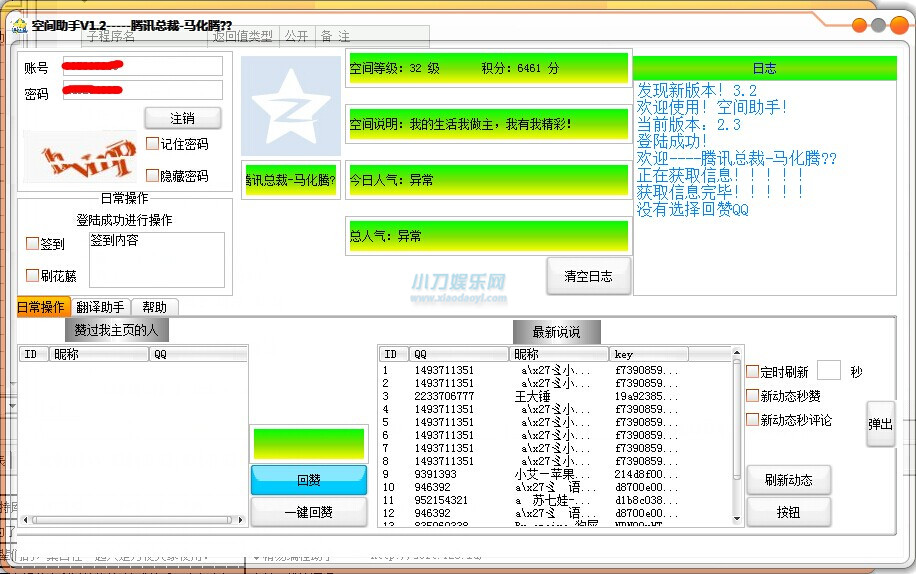Enable the 刷花藤 checkbox
The height and width of the screenshot is (574, 916).
(x=33, y=275)
